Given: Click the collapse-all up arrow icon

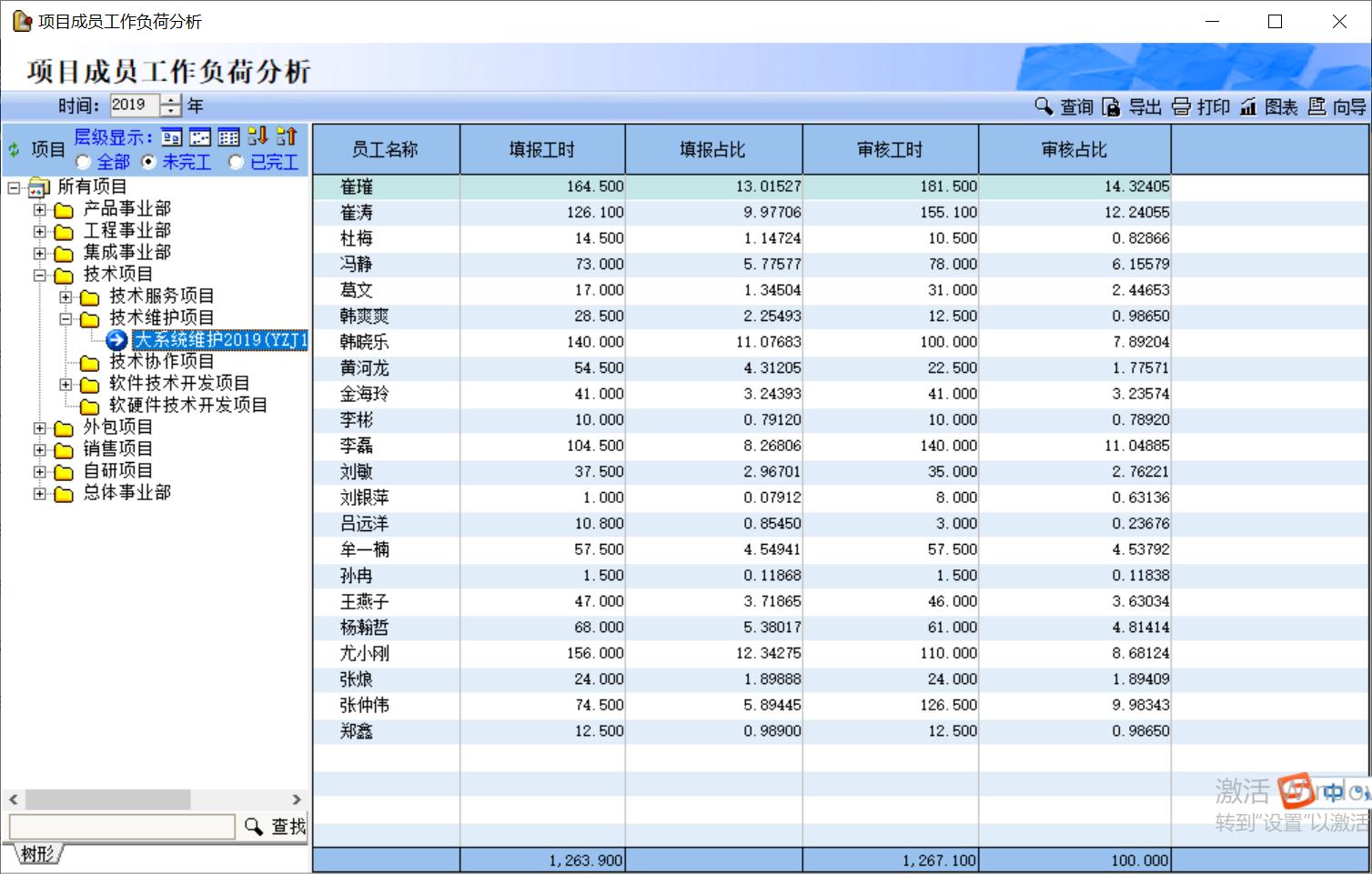Looking at the screenshot, I should point(287,136).
